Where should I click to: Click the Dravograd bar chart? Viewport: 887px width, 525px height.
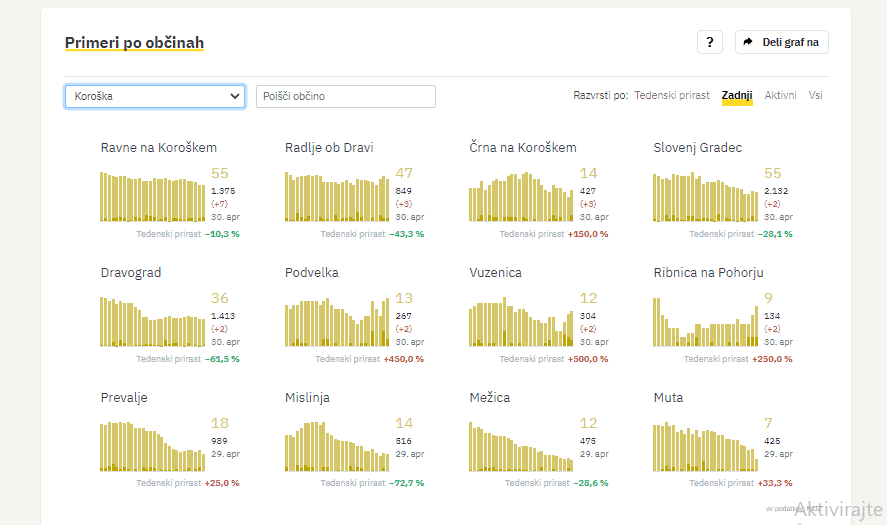click(x=153, y=321)
